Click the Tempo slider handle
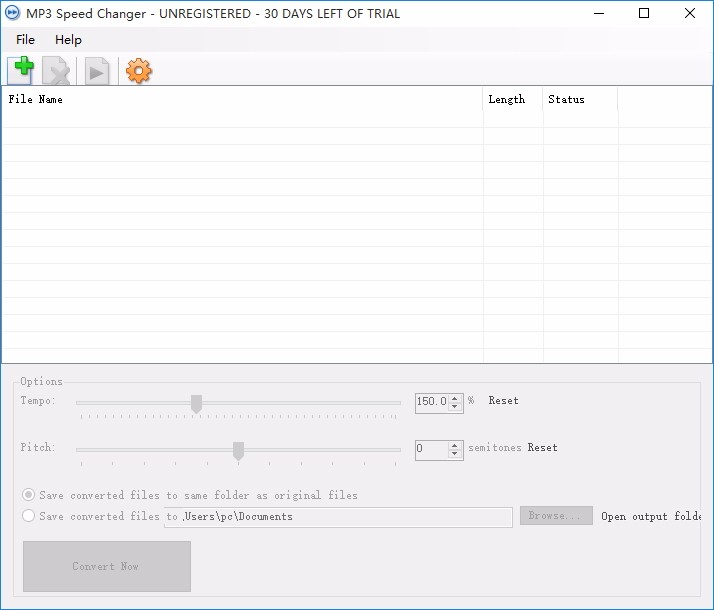This screenshot has height=610, width=714. click(196, 404)
